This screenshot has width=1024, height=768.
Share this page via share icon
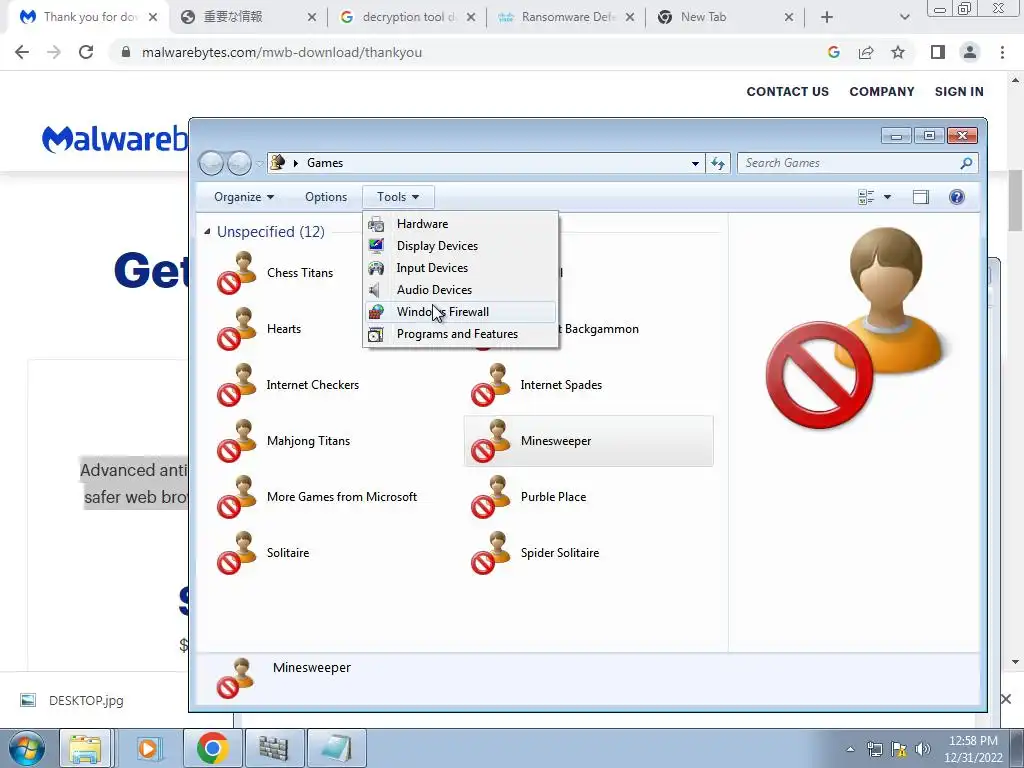pos(866,52)
